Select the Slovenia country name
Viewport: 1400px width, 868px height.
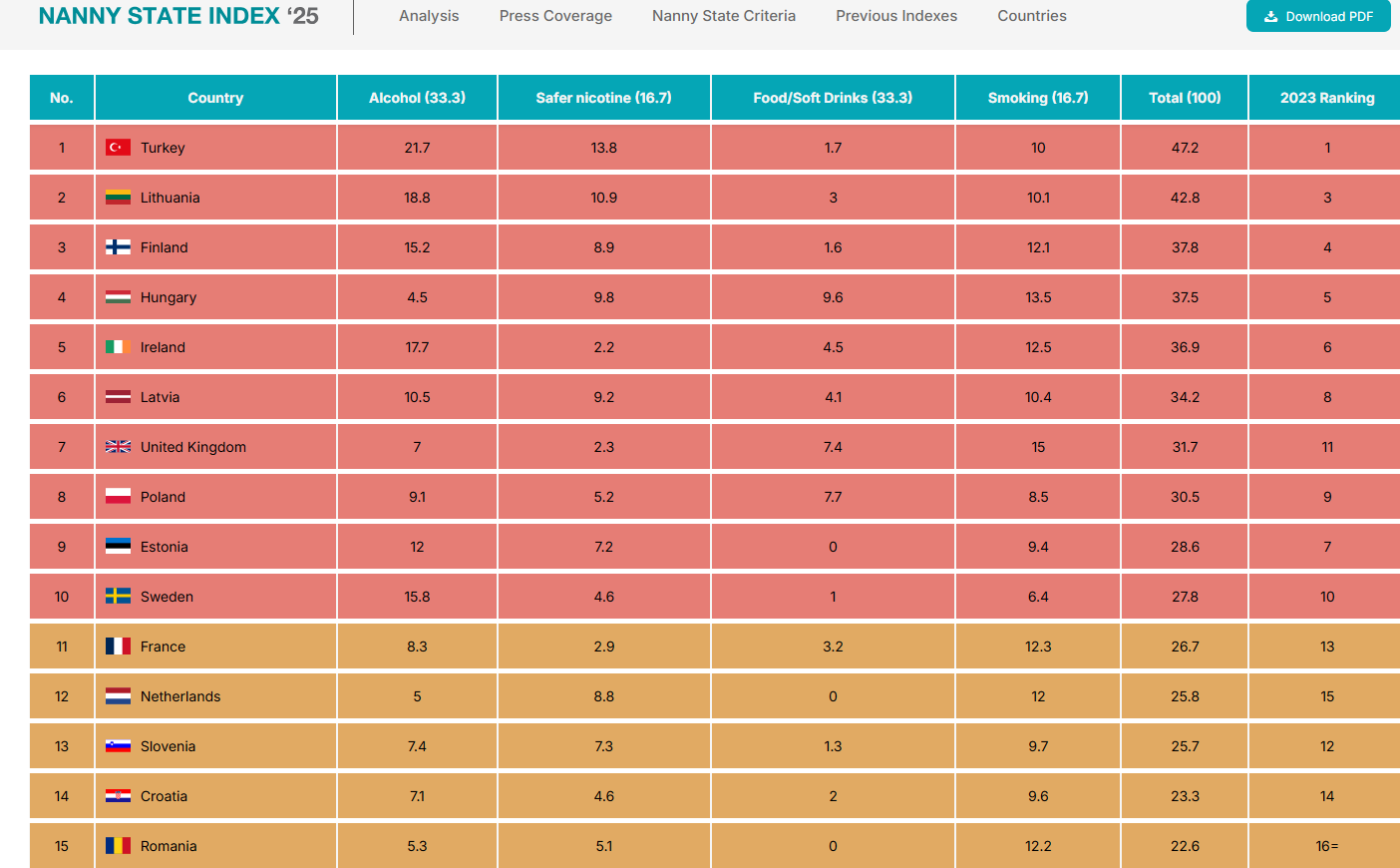click(169, 746)
